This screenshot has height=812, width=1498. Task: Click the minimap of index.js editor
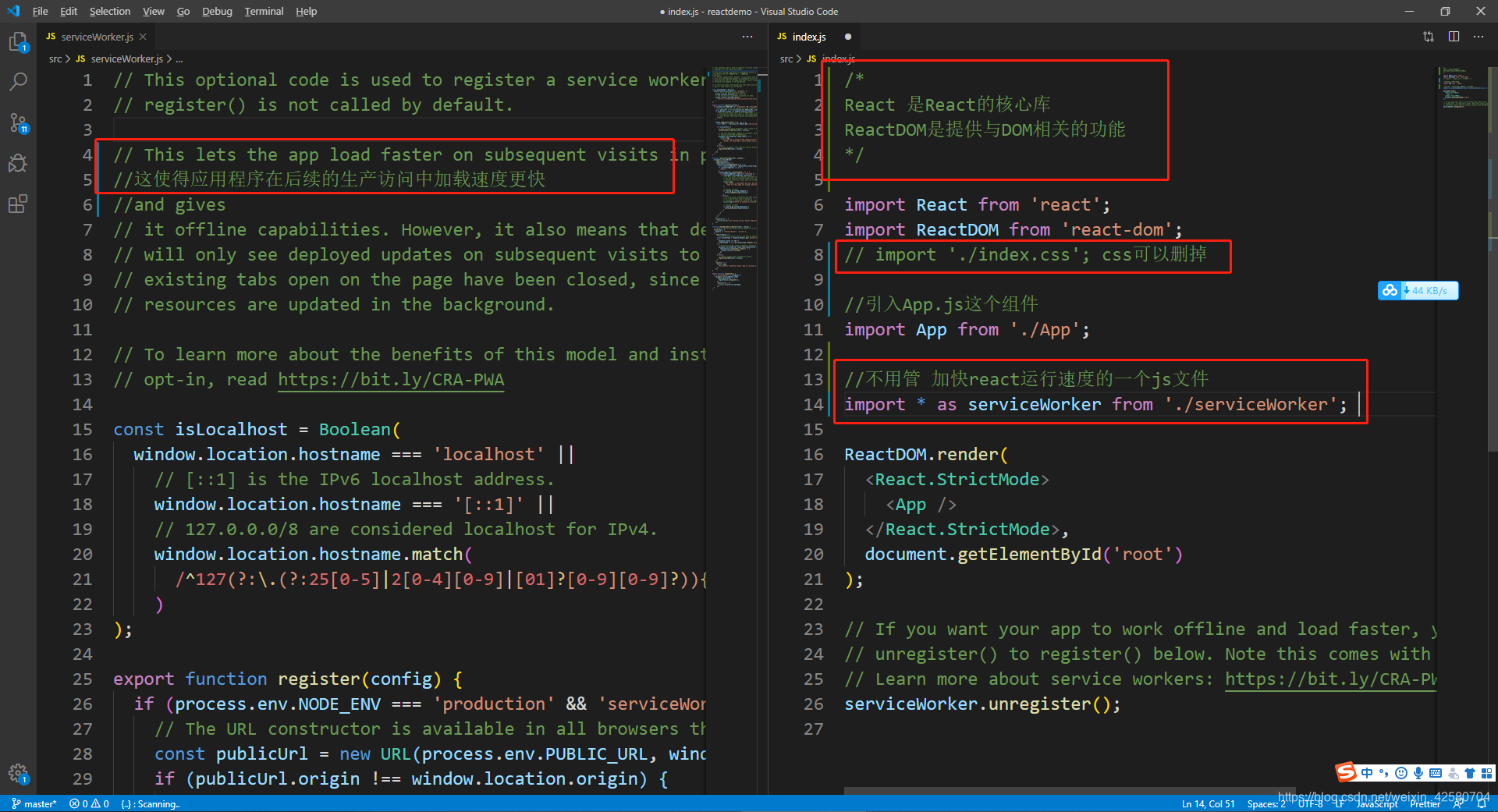(x=1462, y=87)
